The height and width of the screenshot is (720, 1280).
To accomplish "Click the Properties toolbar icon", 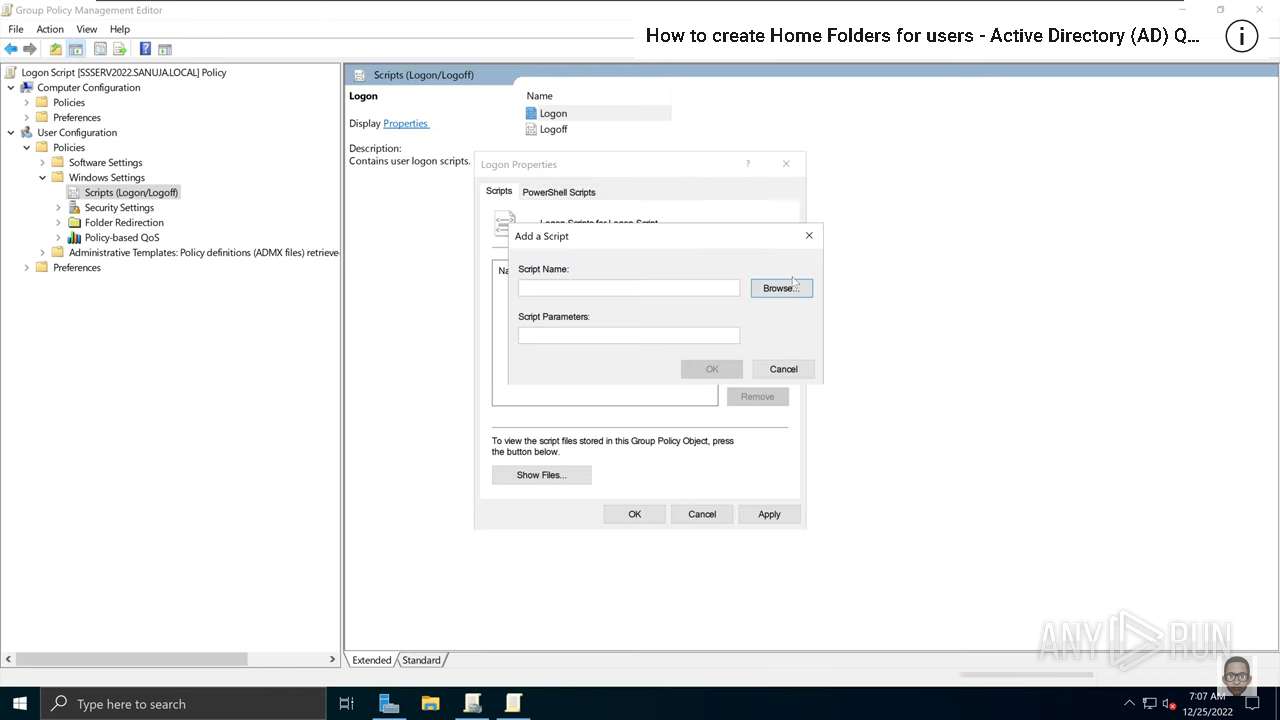I will [100, 49].
